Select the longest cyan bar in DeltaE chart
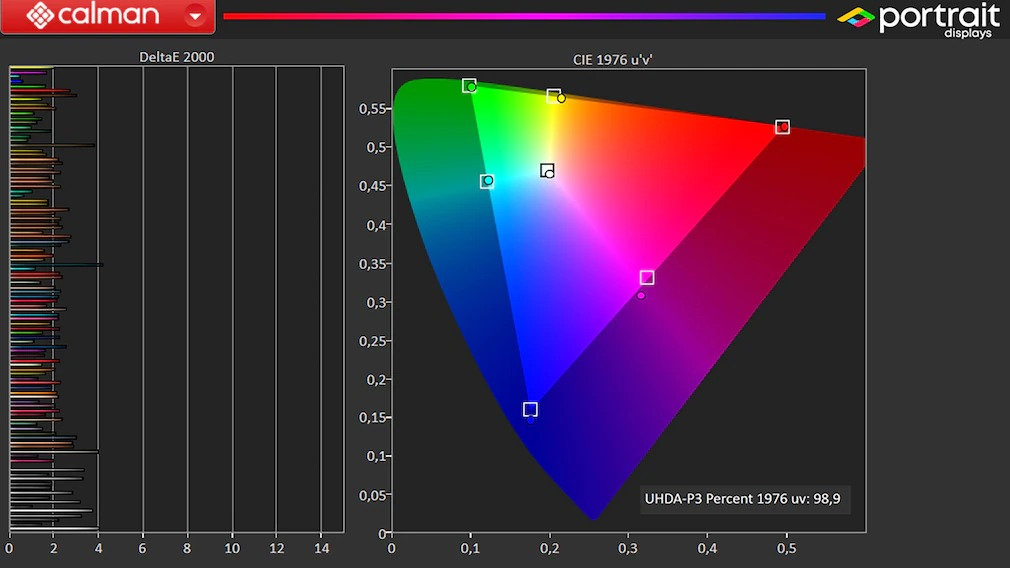This screenshot has height=568, width=1010. pyautogui.click(x=56, y=265)
